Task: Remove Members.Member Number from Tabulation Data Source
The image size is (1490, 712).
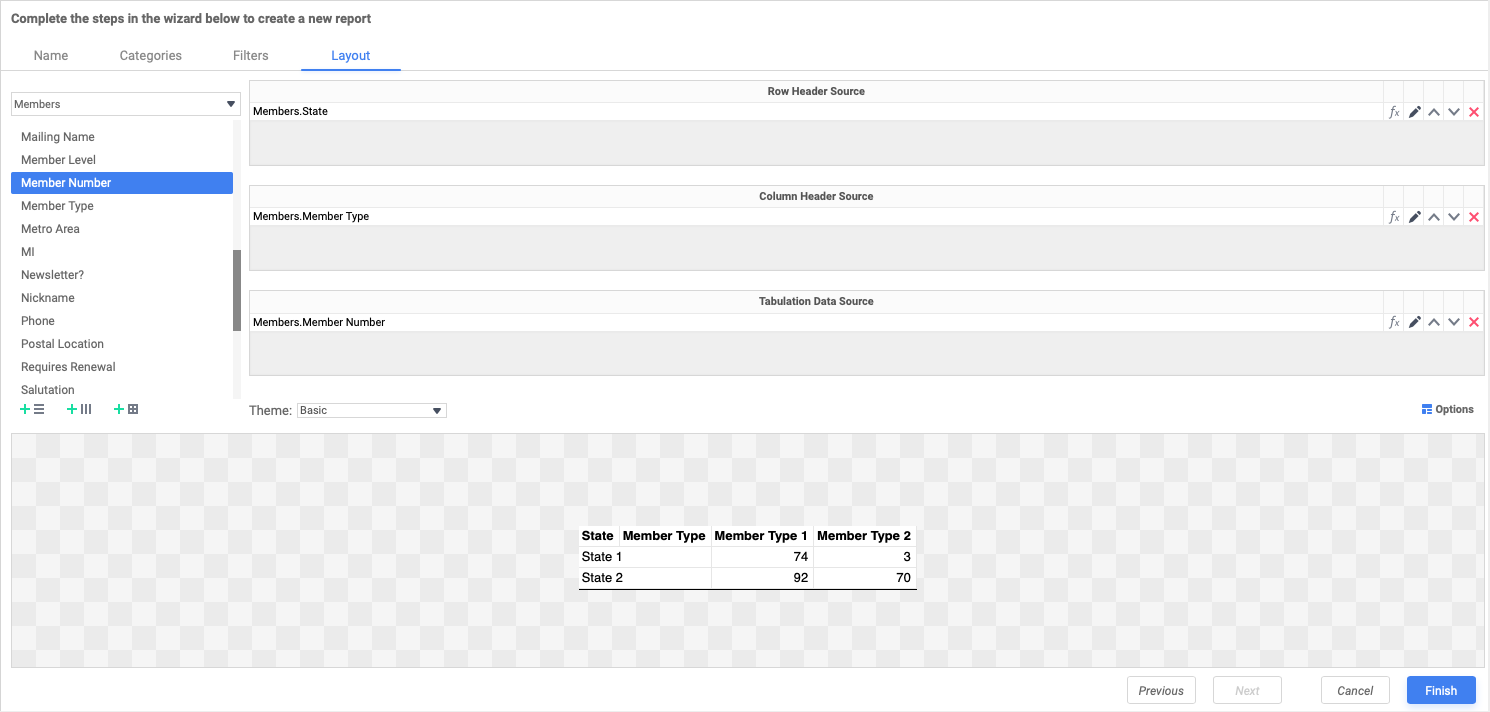Action: [1474, 321]
